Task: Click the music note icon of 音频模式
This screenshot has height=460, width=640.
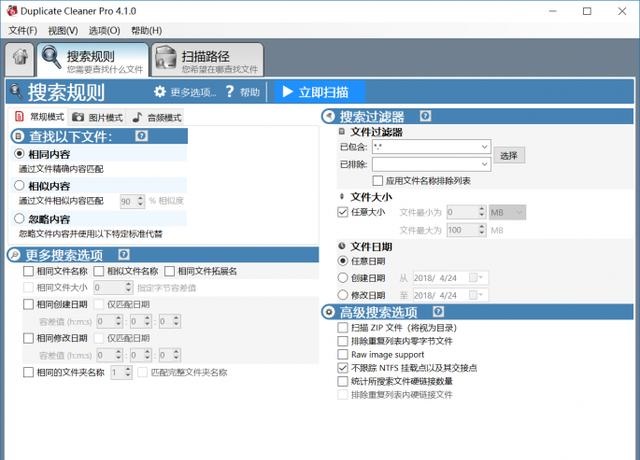Action: (x=137, y=117)
